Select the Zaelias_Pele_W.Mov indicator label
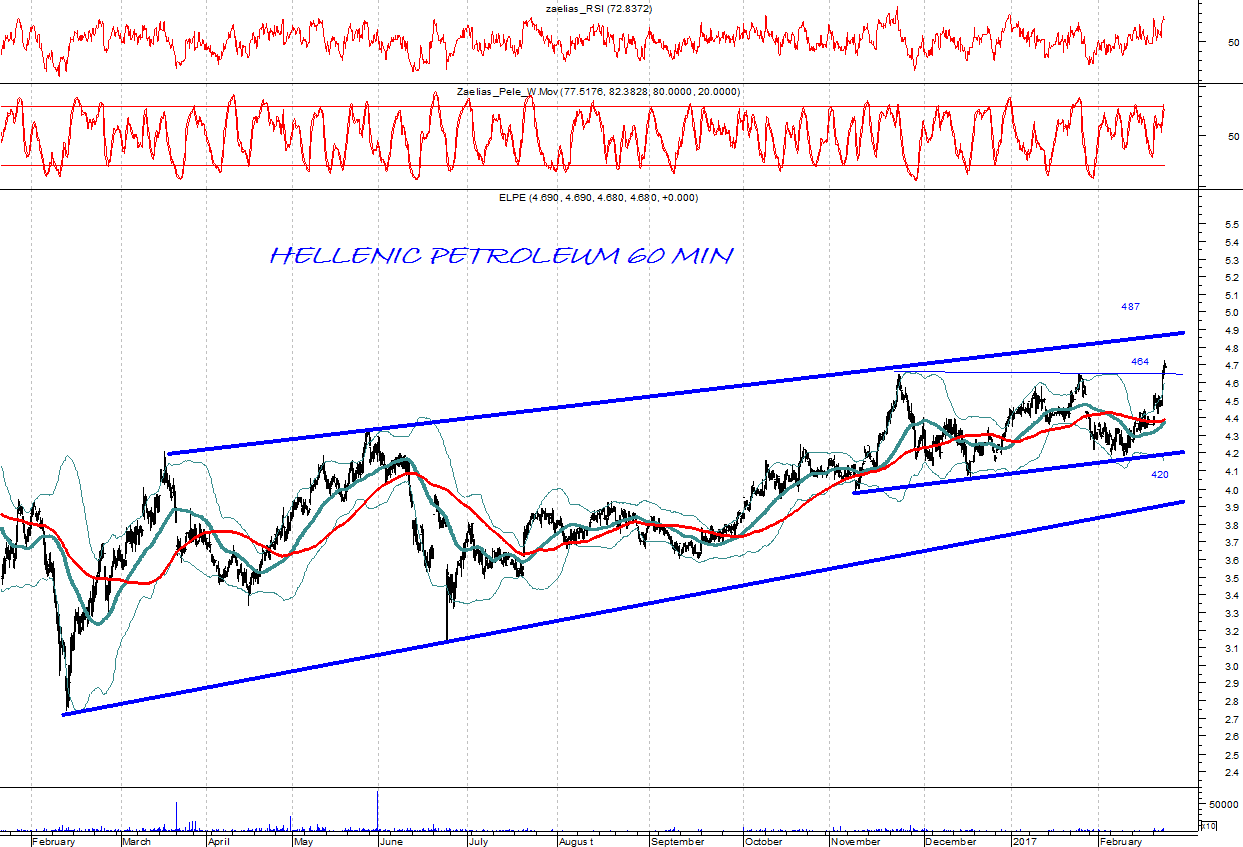Screen dimensions: 1243x847 [598, 92]
